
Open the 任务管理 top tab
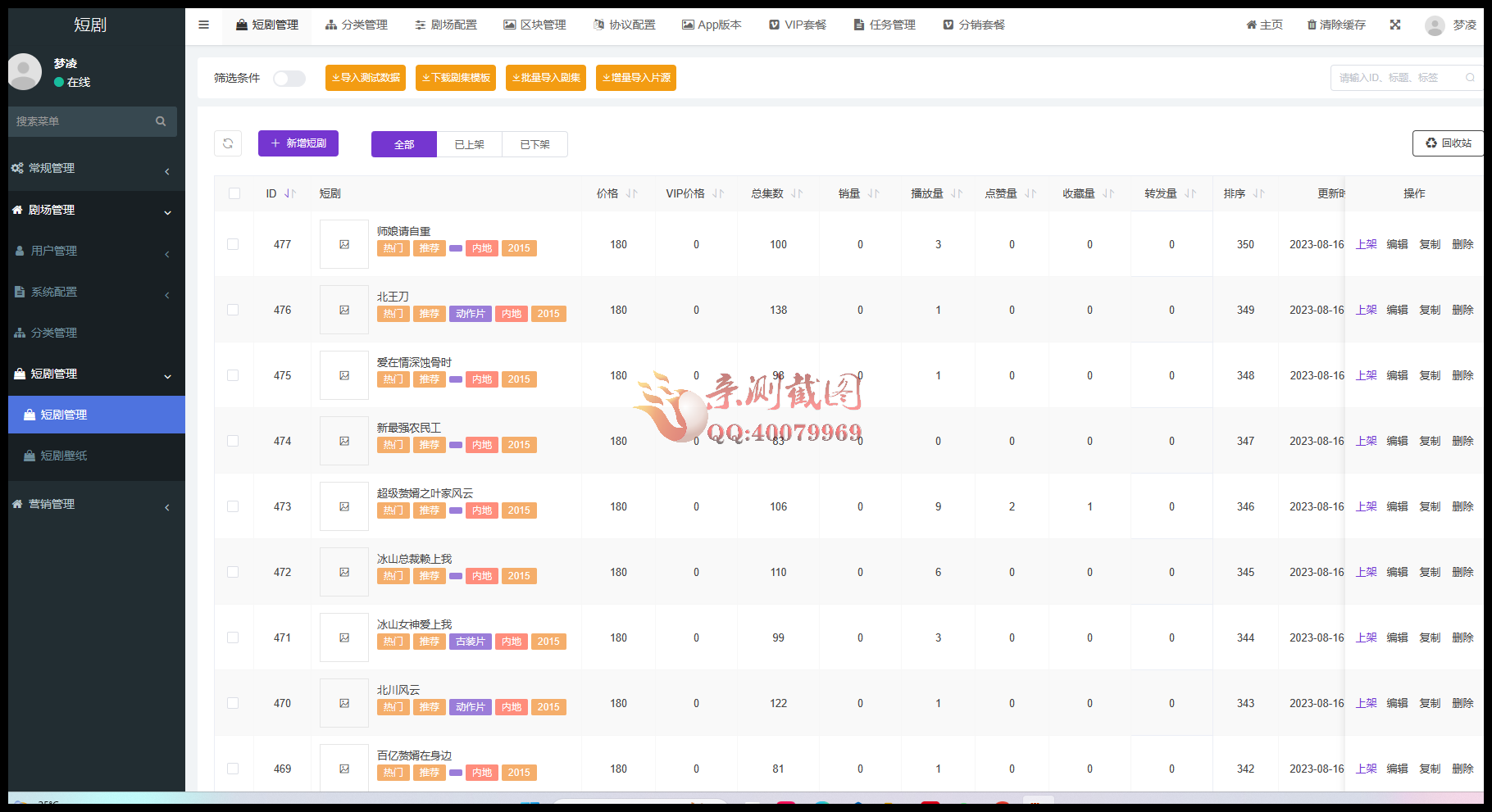click(x=885, y=25)
